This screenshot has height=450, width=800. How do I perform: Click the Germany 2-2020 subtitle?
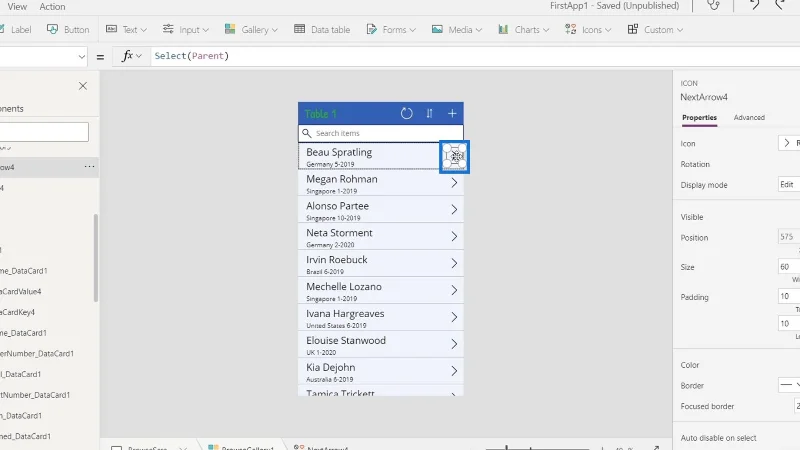(x=330, y=245)
